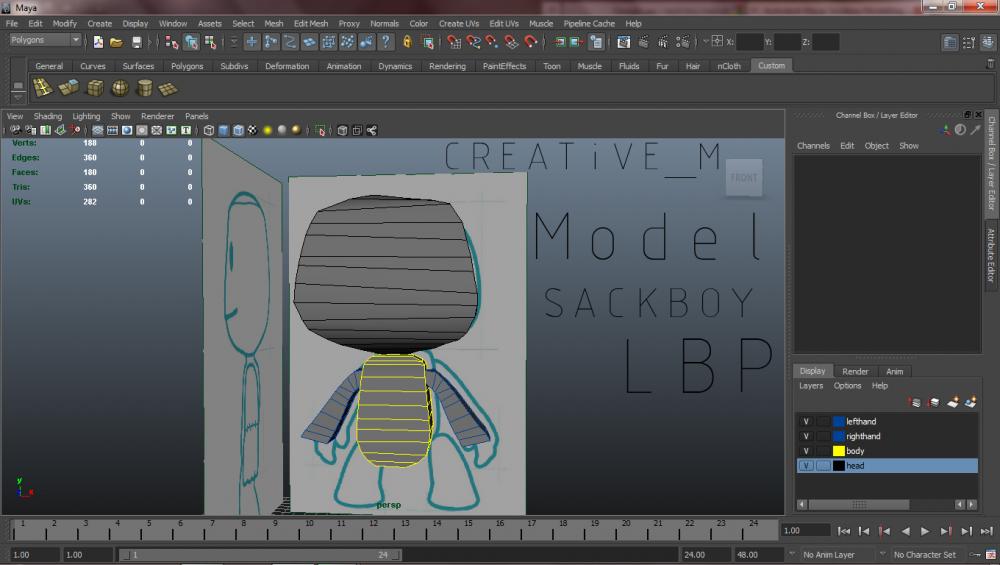This screenshot has width=1000, height=565.
Task: Click the shelf trash can icon
Action: 990,64
